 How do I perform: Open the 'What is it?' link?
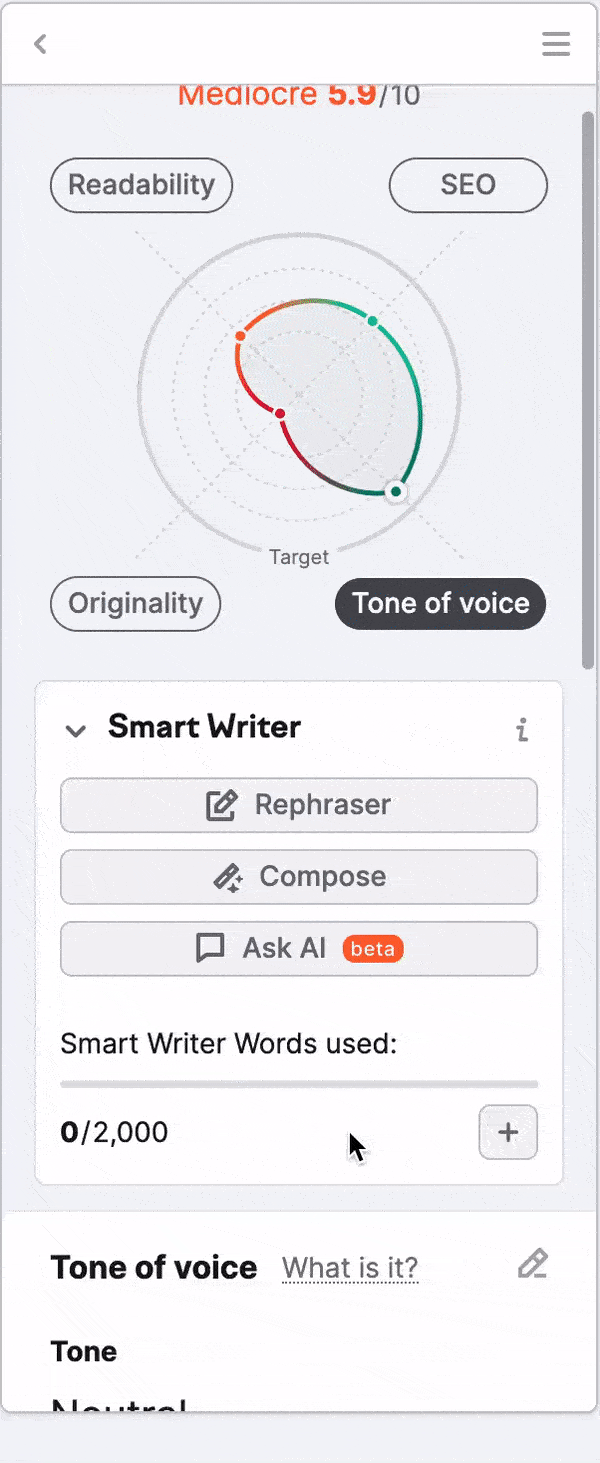coord(350,1267)
